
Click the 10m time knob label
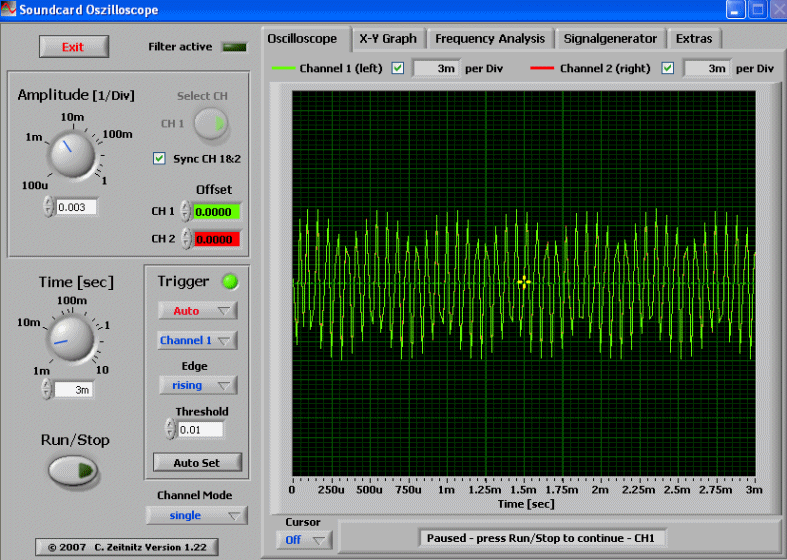pyautogui.click(x=29, y=322)
